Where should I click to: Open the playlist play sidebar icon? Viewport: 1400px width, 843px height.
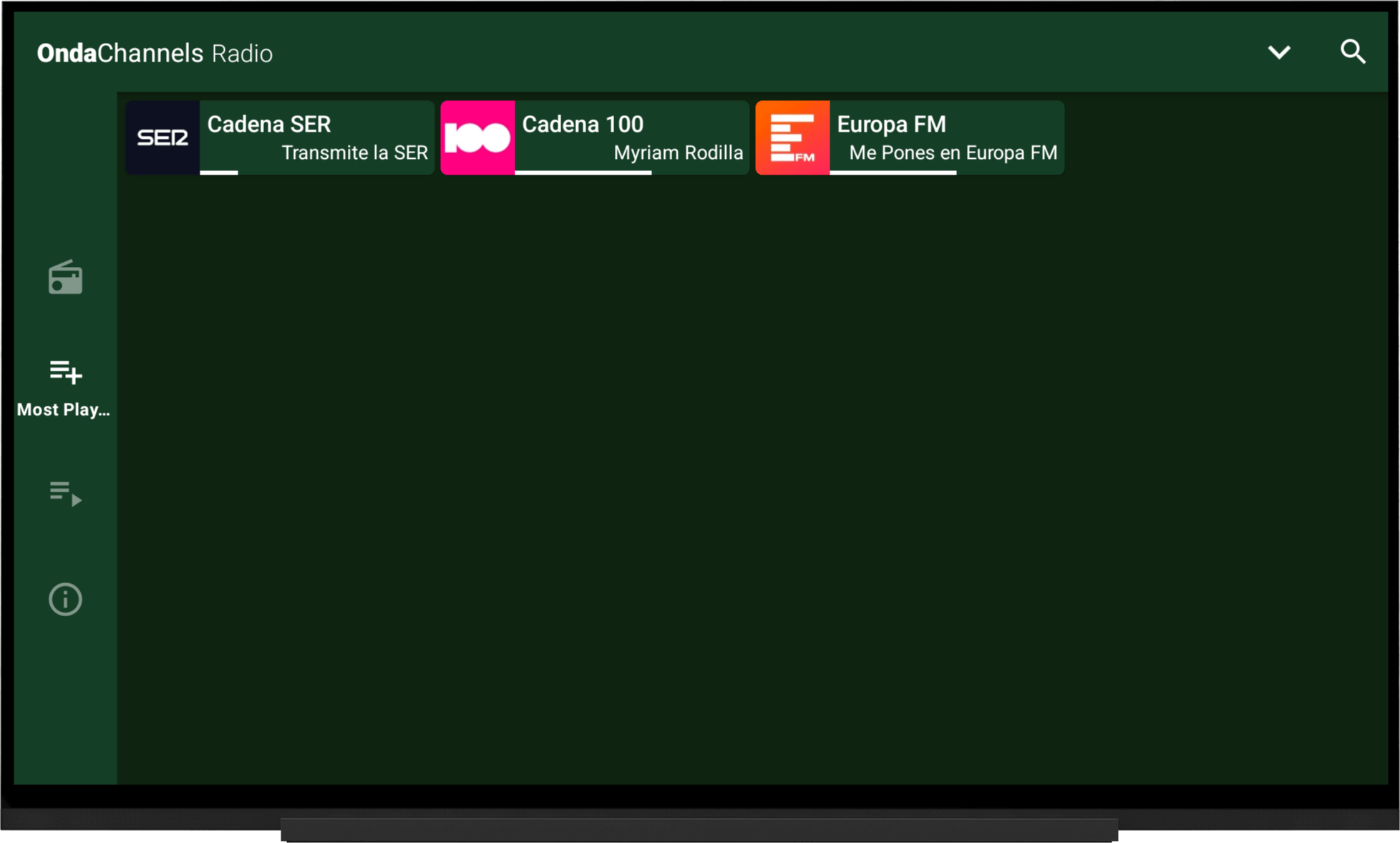click(65, 494)
